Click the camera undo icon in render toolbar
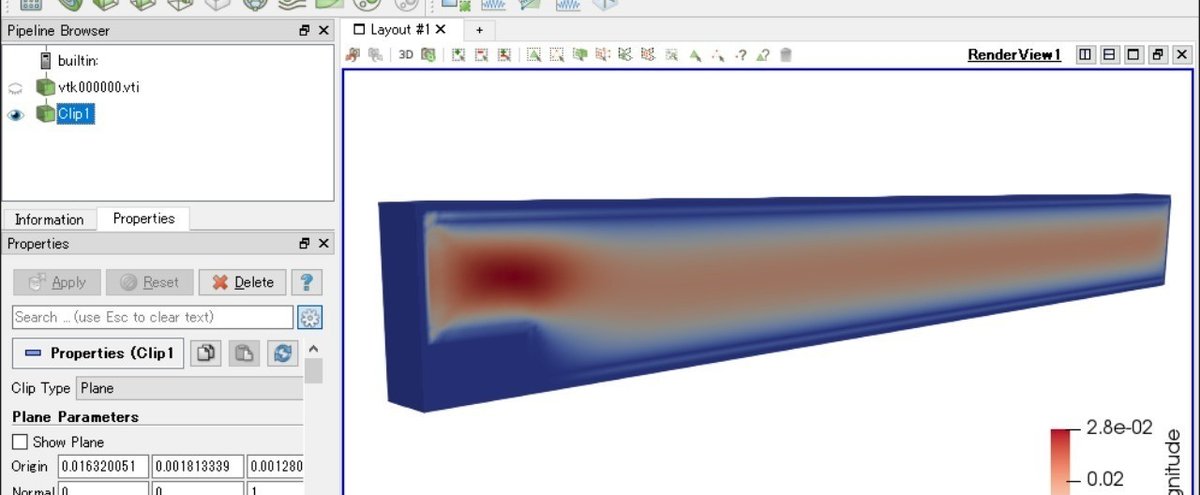 353,55
